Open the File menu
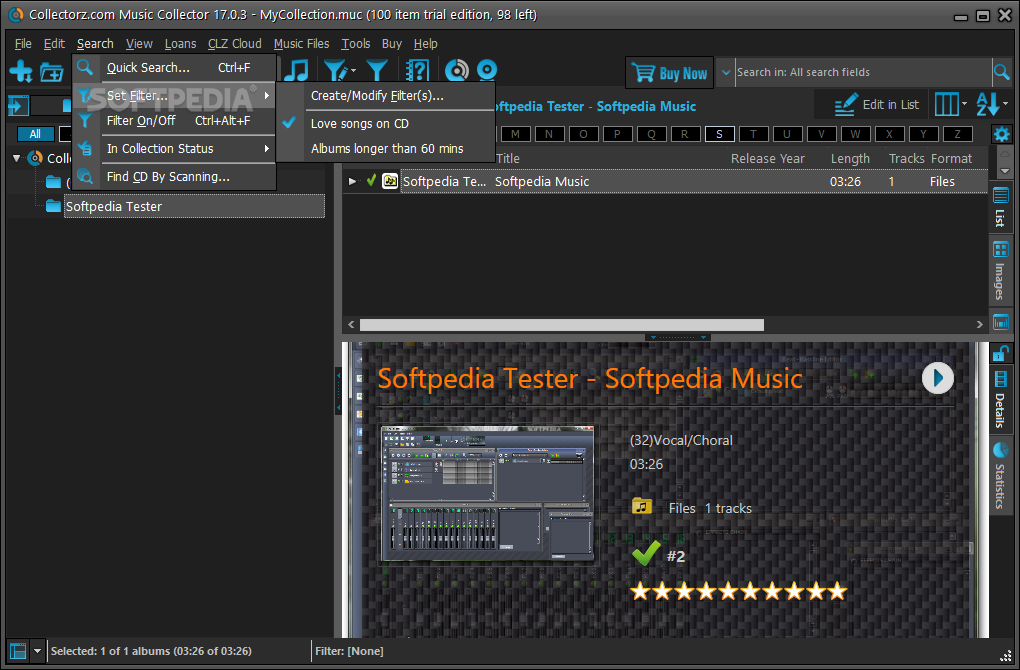 pos(23,44)
